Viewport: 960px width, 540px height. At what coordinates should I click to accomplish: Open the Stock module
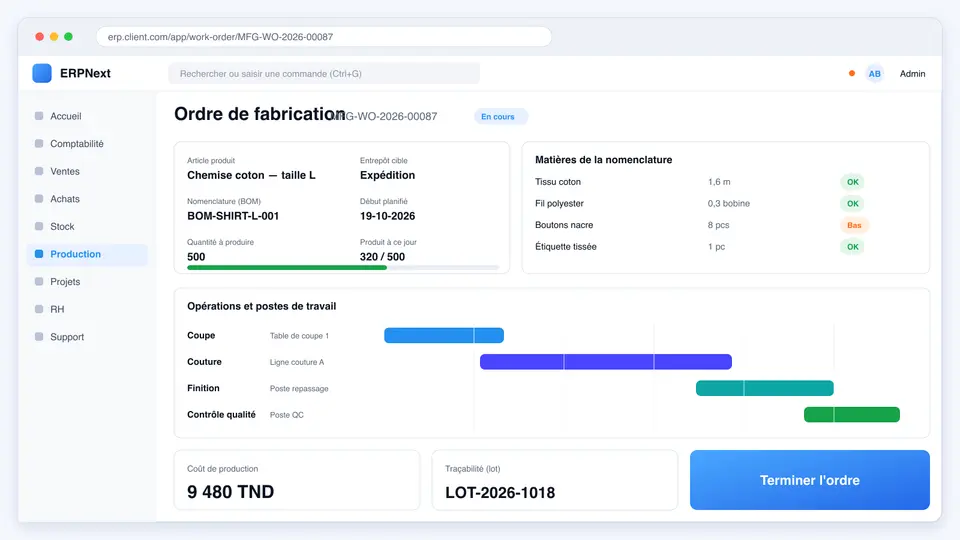click(x=87, y=226)
